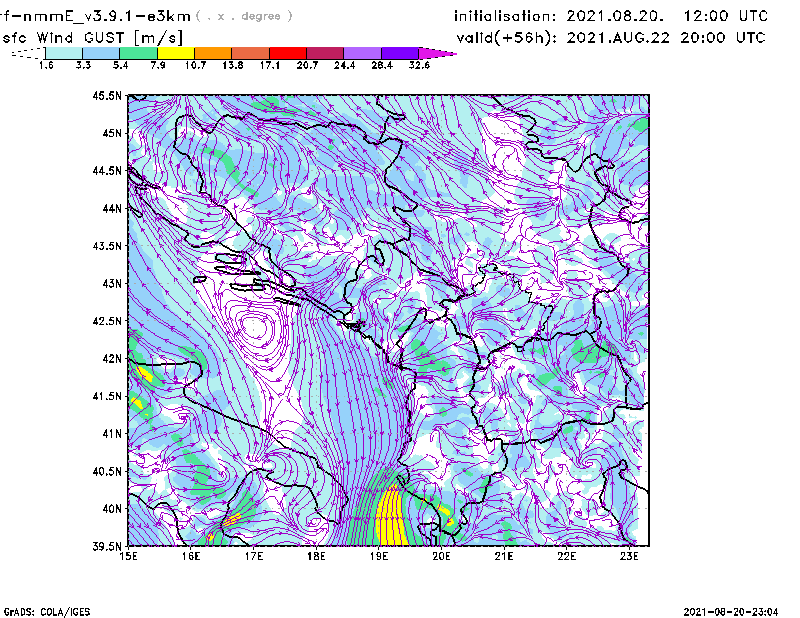The image size is (800, 618).
Task: Select the orange 10.7–13.8 legend swatch
Action: pos(213,53)
